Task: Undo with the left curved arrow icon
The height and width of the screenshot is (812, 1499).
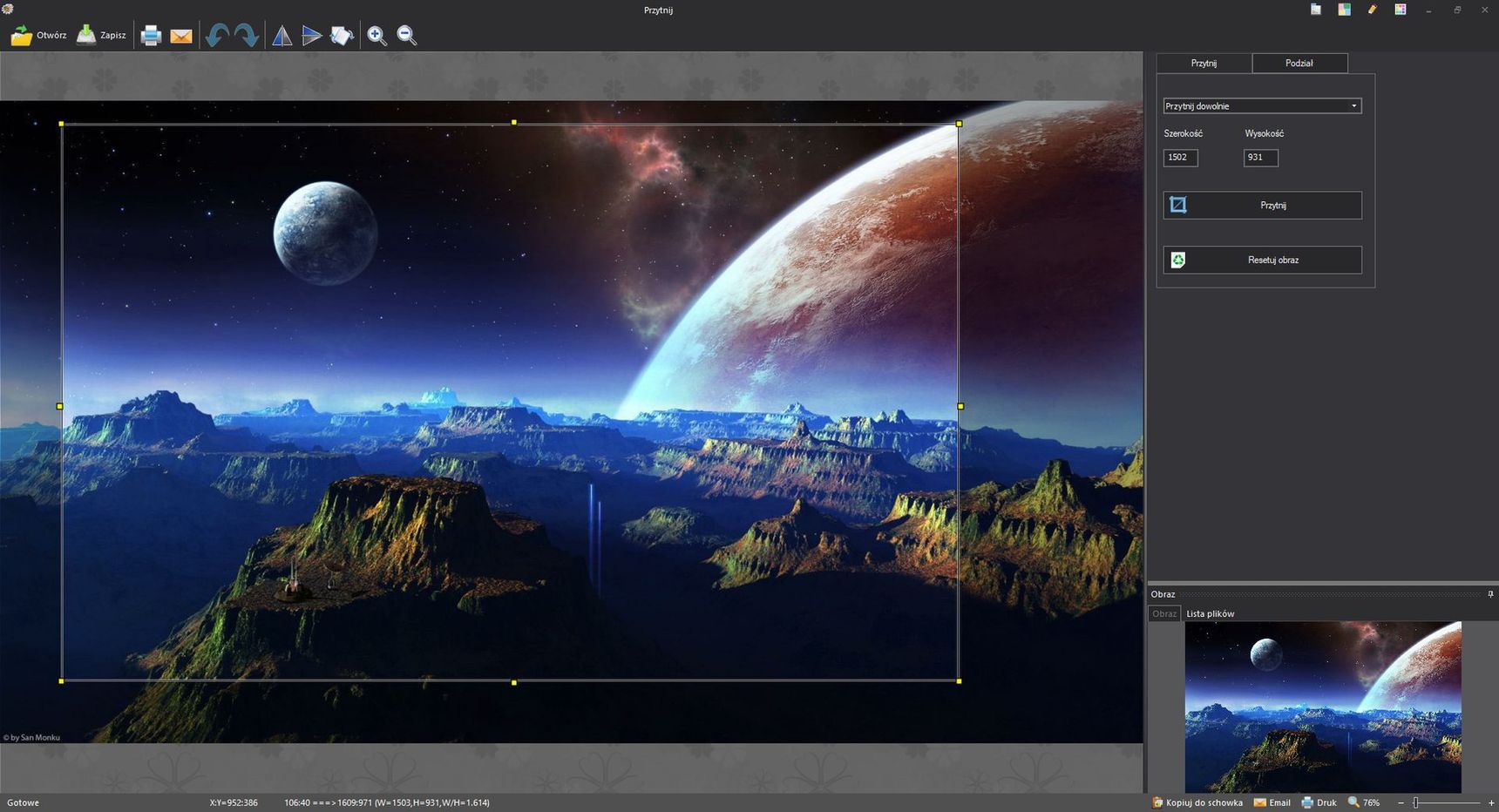Action: pos(217,36)
